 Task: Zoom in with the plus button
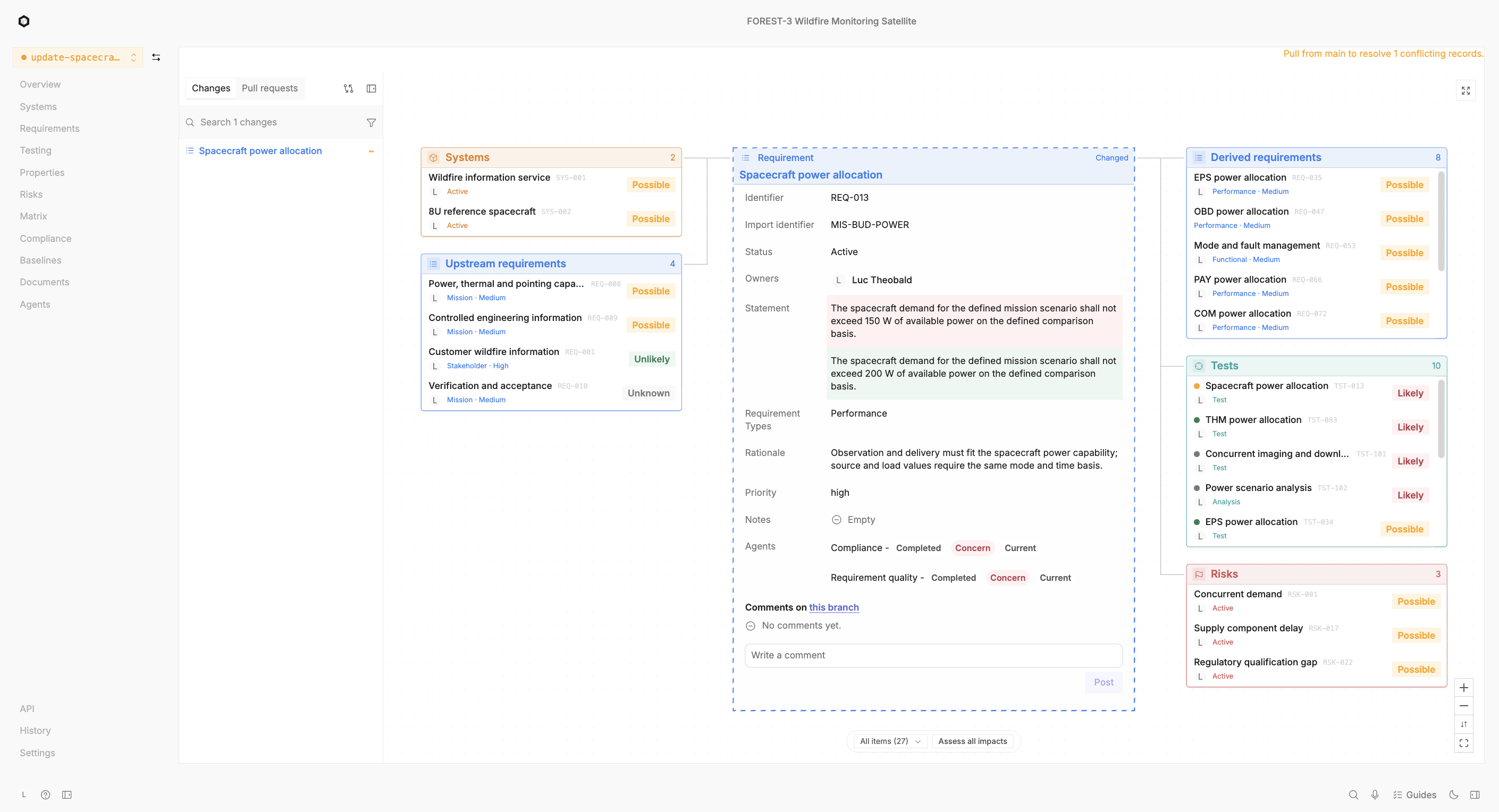(x=1463, y=688)
